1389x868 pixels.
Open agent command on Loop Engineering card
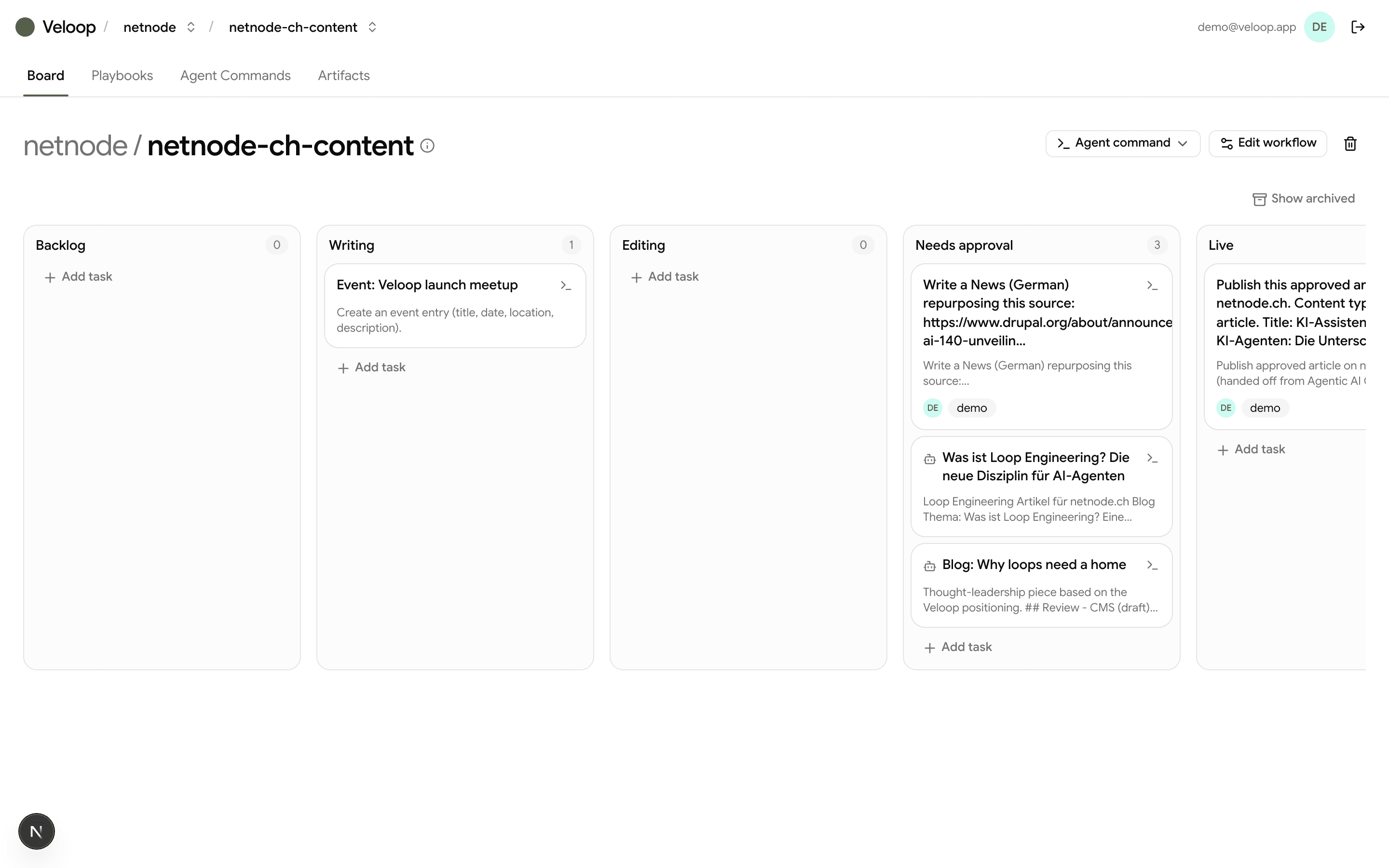pyautogui.click(x=1152, y=458)
